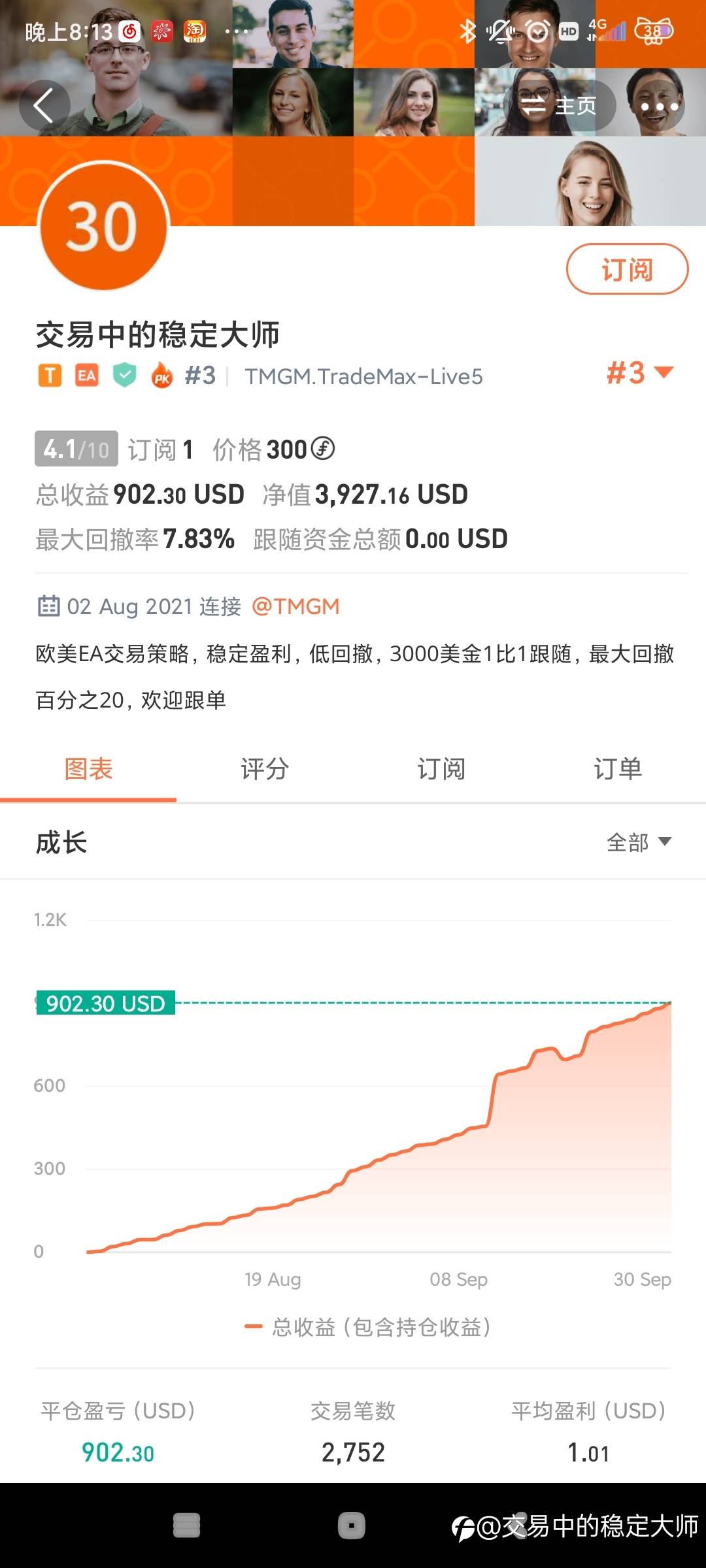Tap the back arrow button
This screenshot has width=706, height=1568.
[44, 105]
